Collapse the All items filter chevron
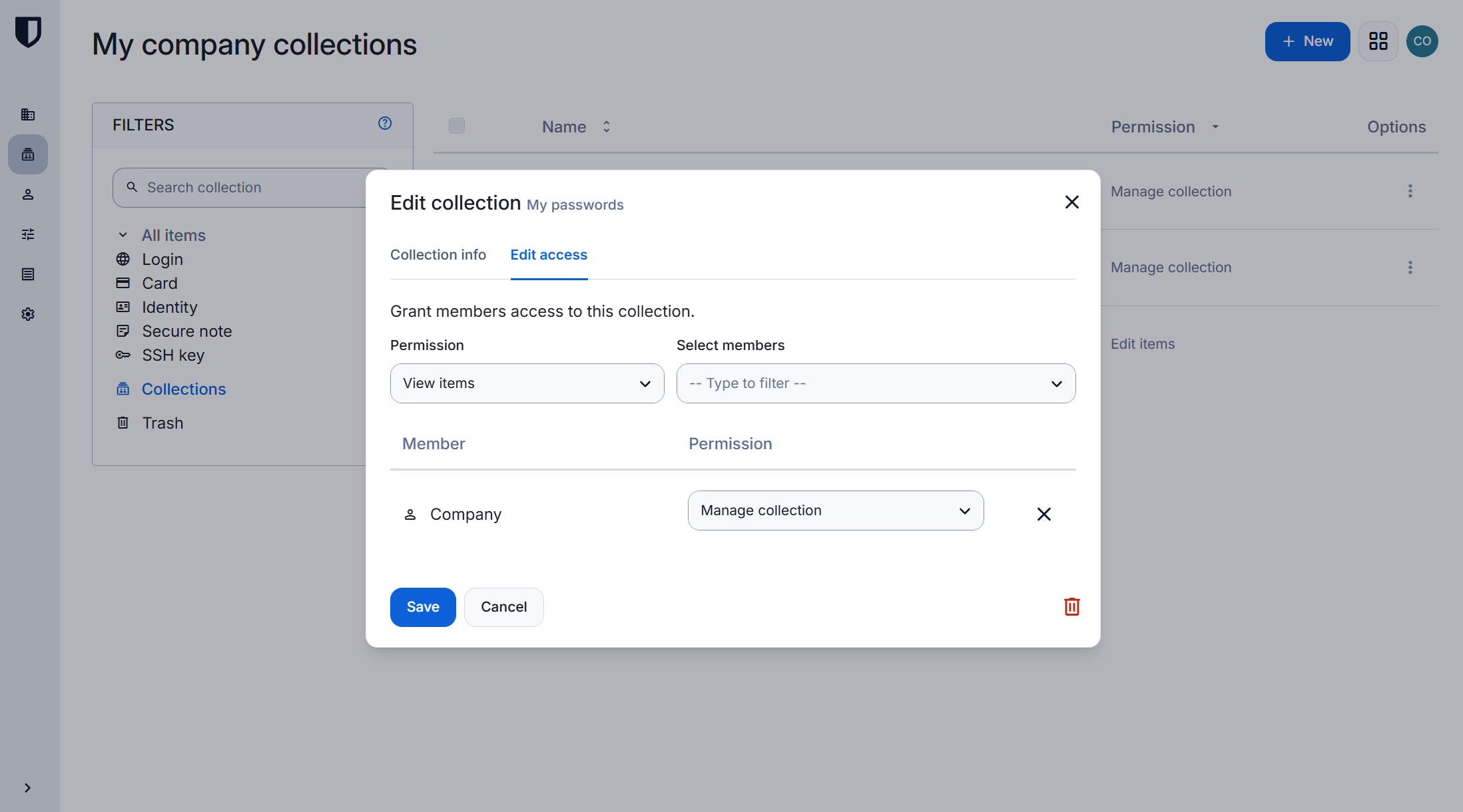This screenshot has width=1463, height=812. click(123, 235)
